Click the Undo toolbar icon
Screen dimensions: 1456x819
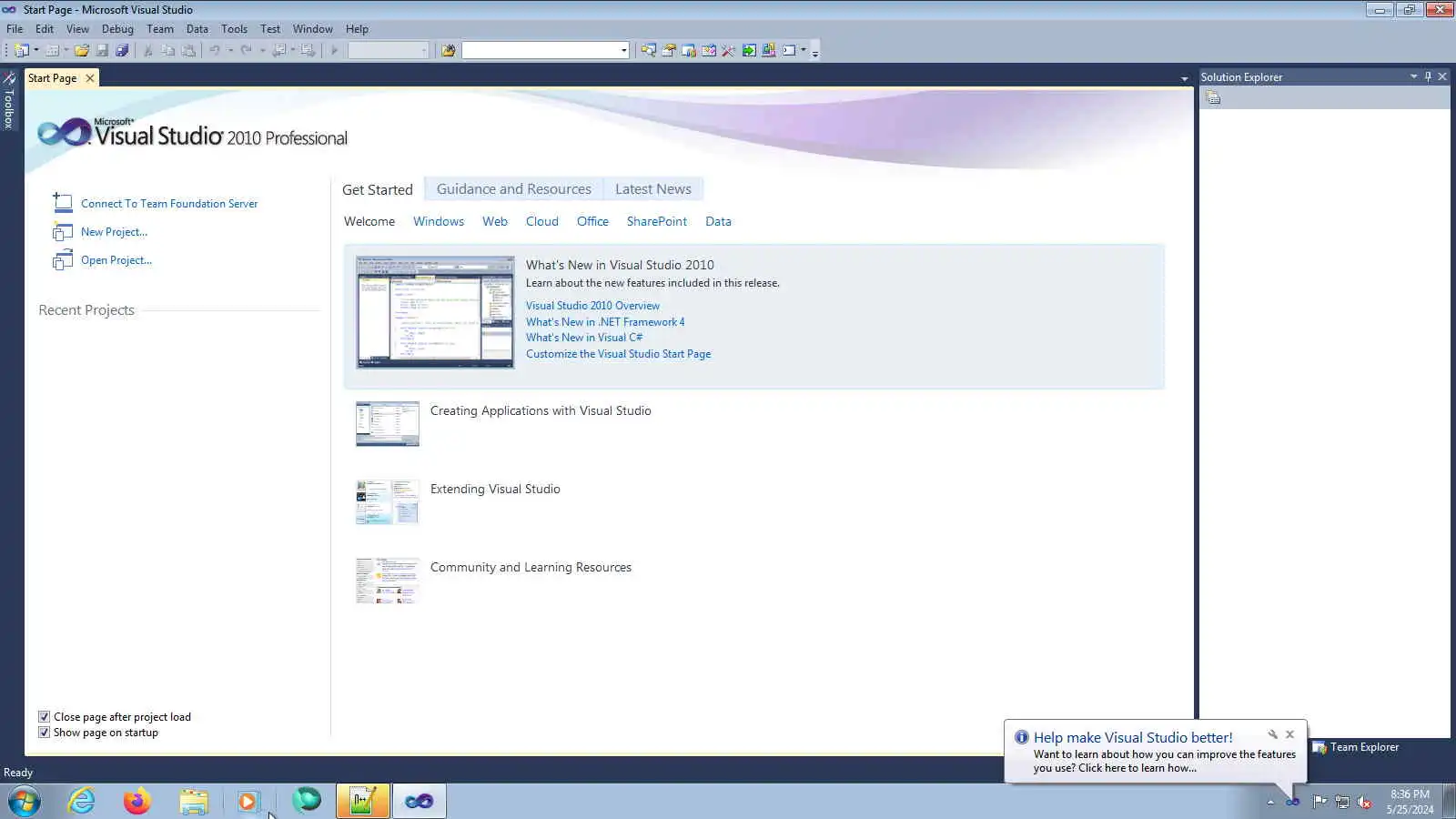click(x=215, y=50)
